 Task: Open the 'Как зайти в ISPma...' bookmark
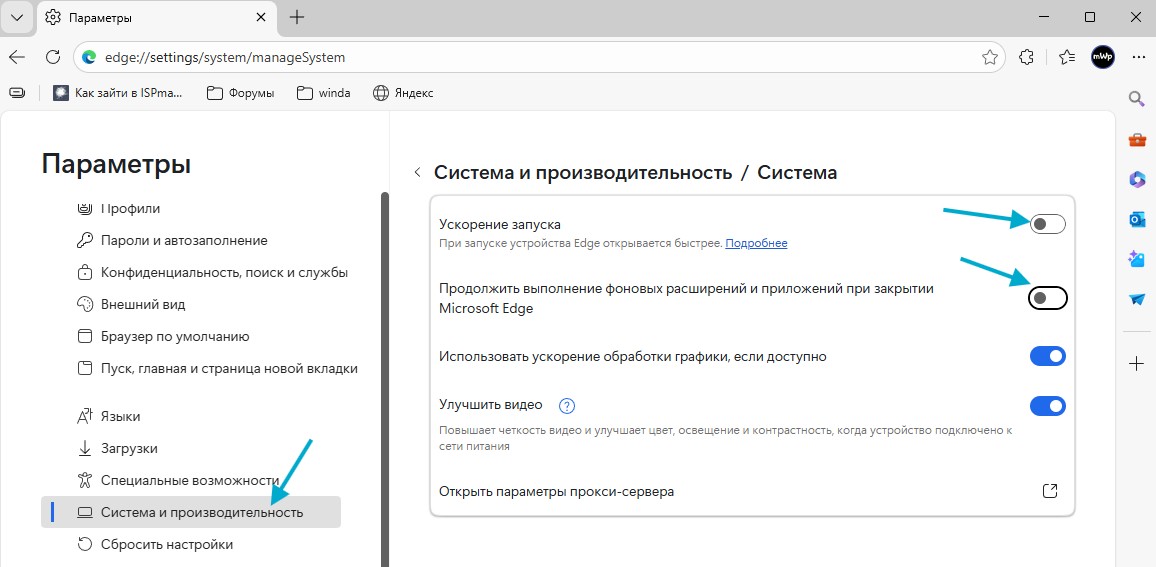[118, 93]
